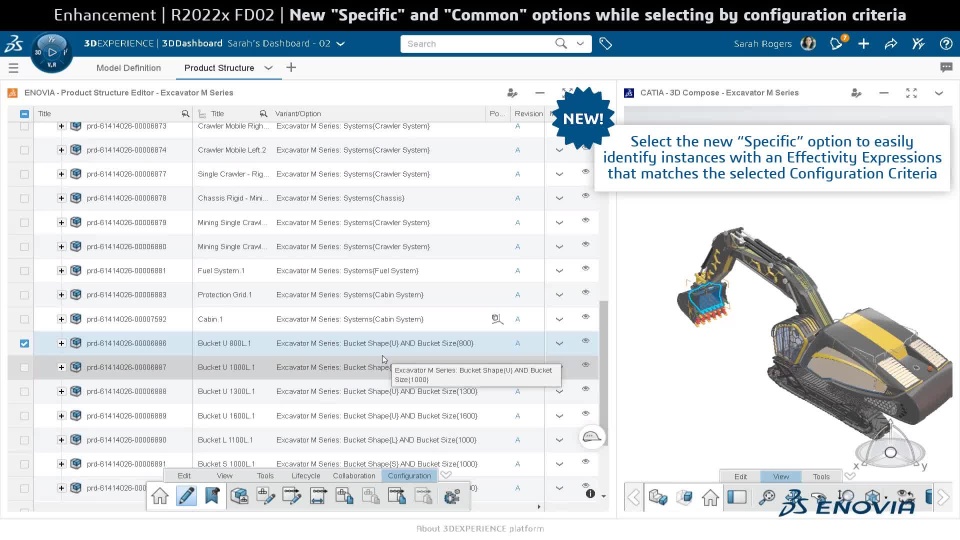Open the View tab in 3D Compose toolbar
The height and width of the screenshot is (540, 960).
(x=781, y=476)
